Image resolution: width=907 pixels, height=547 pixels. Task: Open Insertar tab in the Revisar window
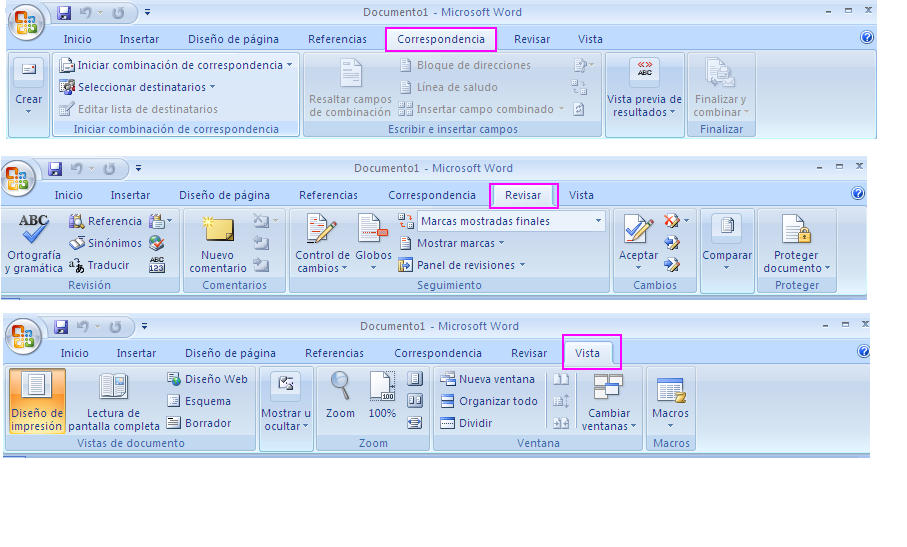tap(130, 195)
